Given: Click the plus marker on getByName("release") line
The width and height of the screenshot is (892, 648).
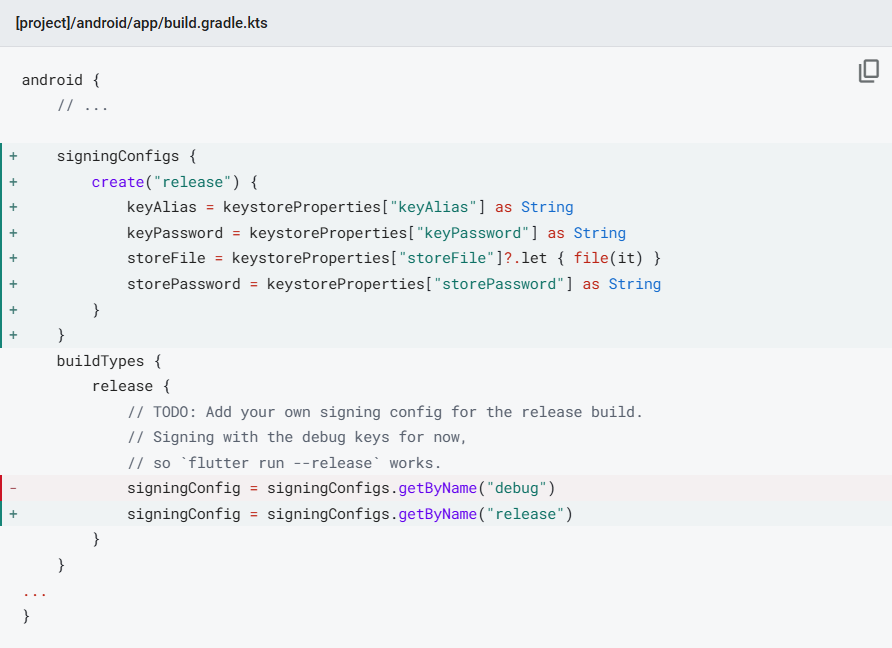Looking at the screenshot, I should (13, 514).
